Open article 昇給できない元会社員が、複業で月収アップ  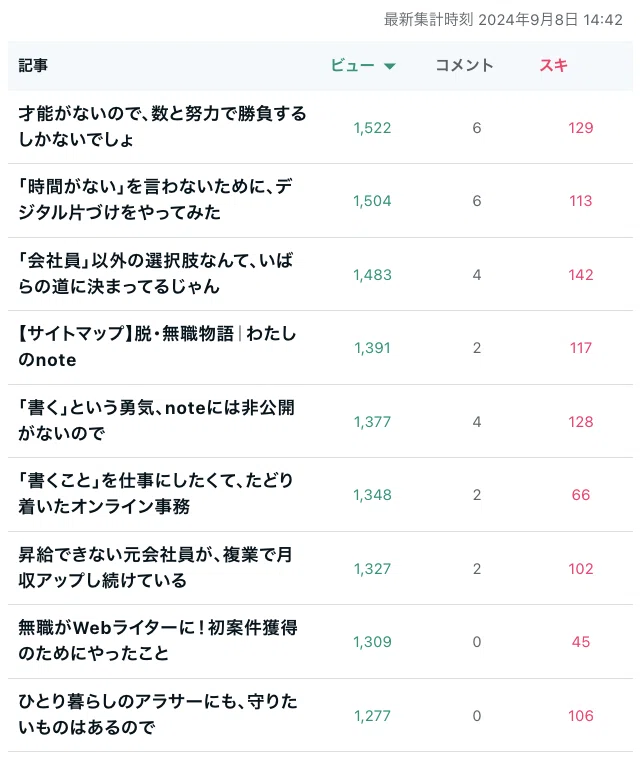click(155, 567)
